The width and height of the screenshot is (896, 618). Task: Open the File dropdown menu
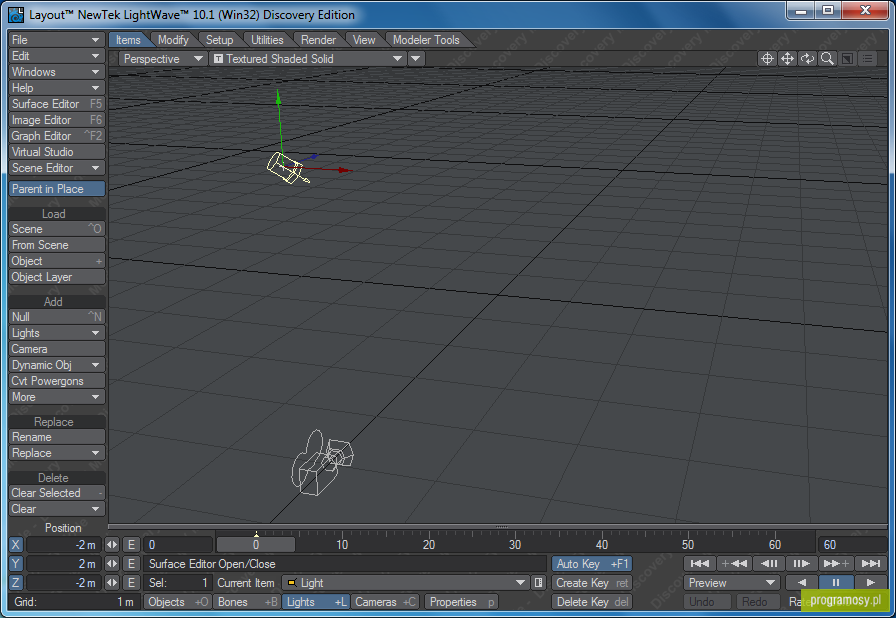(57, 39)
